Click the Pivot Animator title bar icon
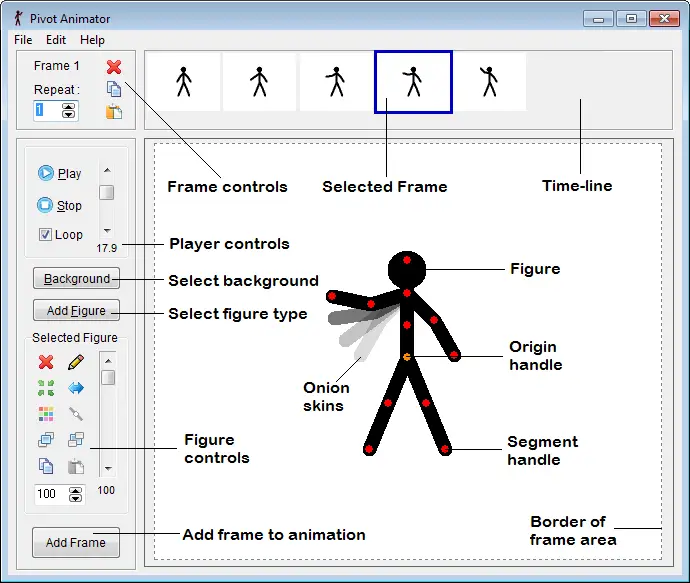690x583 pixels. pyautogui.click(x=18, y=18)
